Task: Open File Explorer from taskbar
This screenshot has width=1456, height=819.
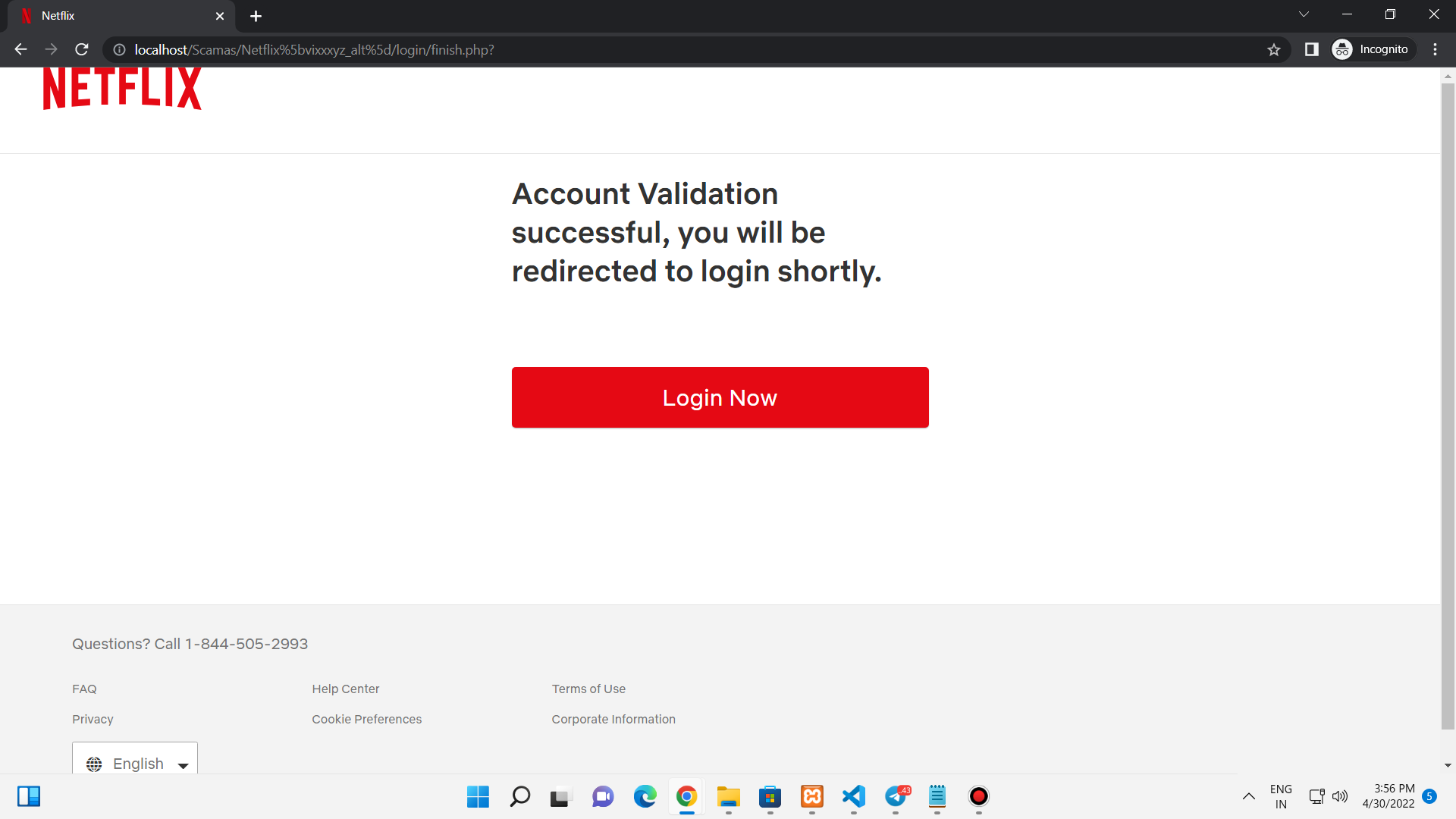Action: (x=728, y=796)
